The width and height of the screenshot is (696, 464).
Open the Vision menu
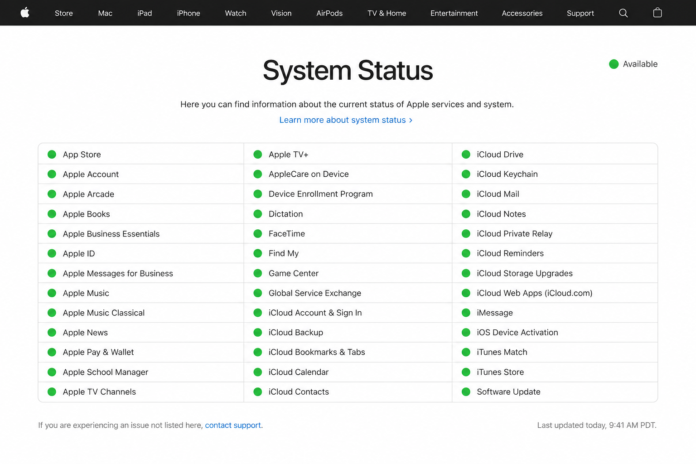[x=281, y=13]
